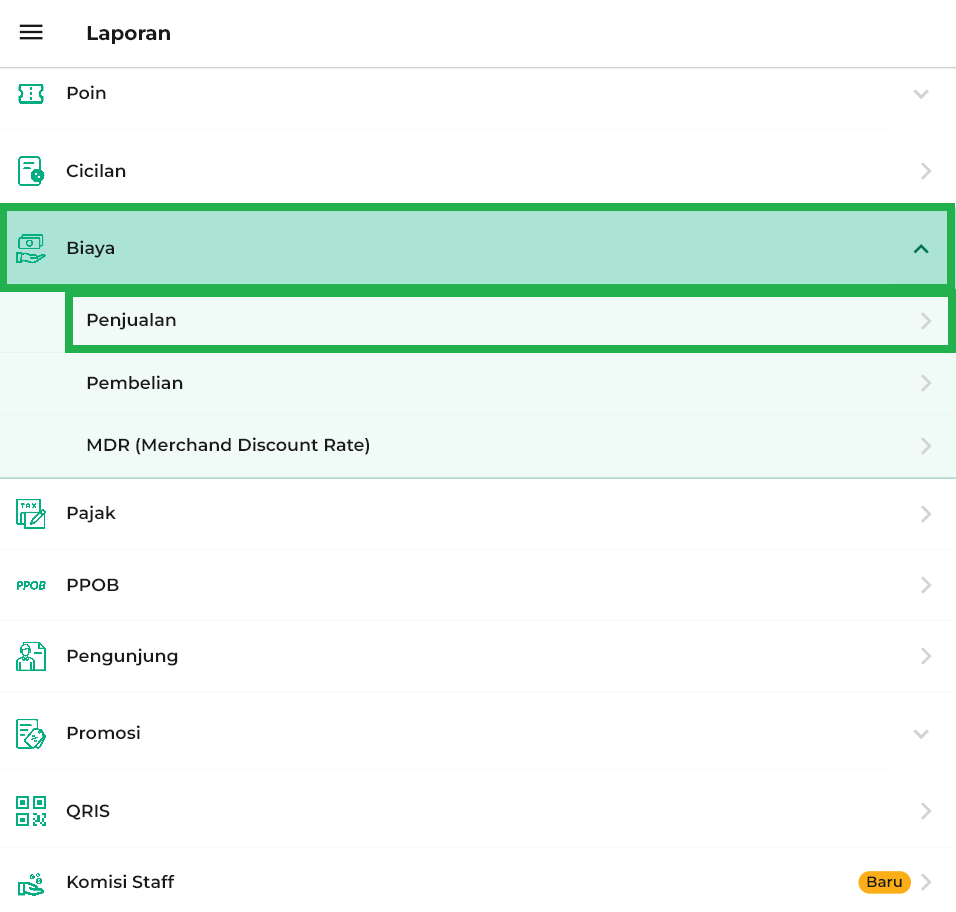
Task: Expand the Poin section chevron
Action: click(921, 94)
